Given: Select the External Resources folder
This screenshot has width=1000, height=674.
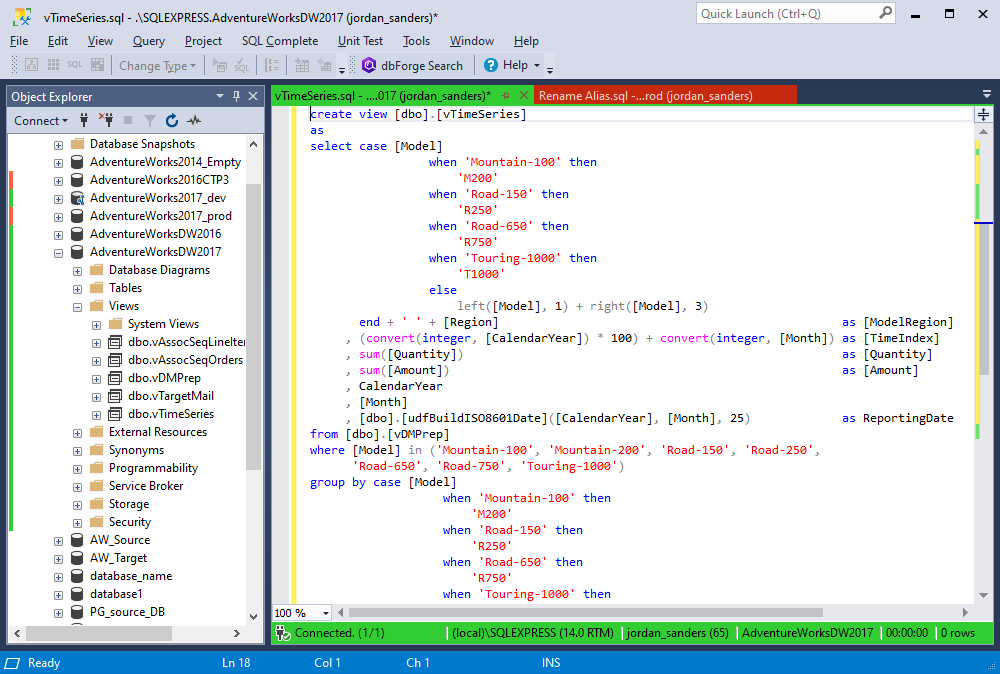Looking at the screenshot, I should [158, 432].
